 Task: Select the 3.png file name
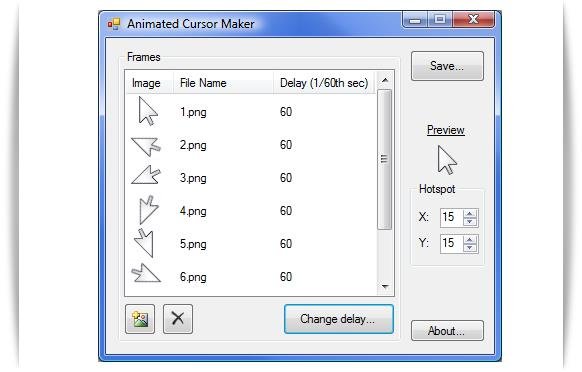pyautogui.click(x=193, y=178)
